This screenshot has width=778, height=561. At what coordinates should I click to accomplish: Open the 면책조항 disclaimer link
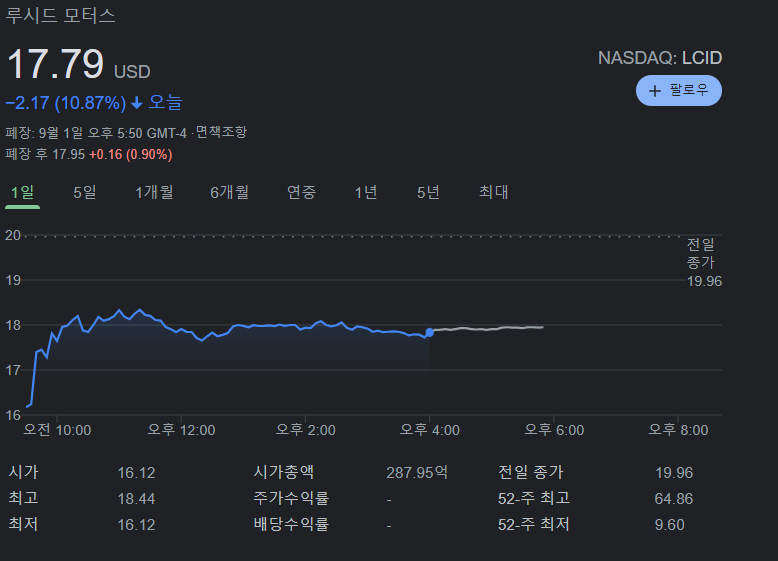221,132
